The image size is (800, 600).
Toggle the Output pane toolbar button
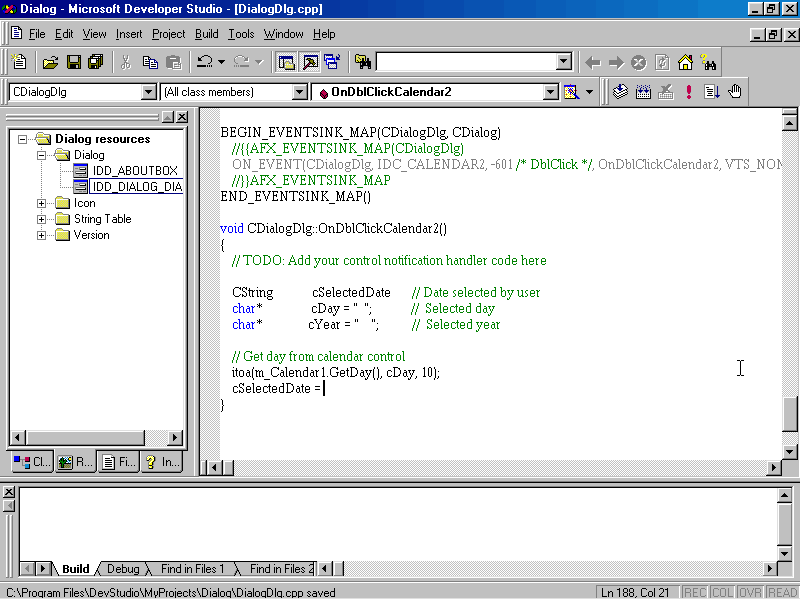[310, 62]
